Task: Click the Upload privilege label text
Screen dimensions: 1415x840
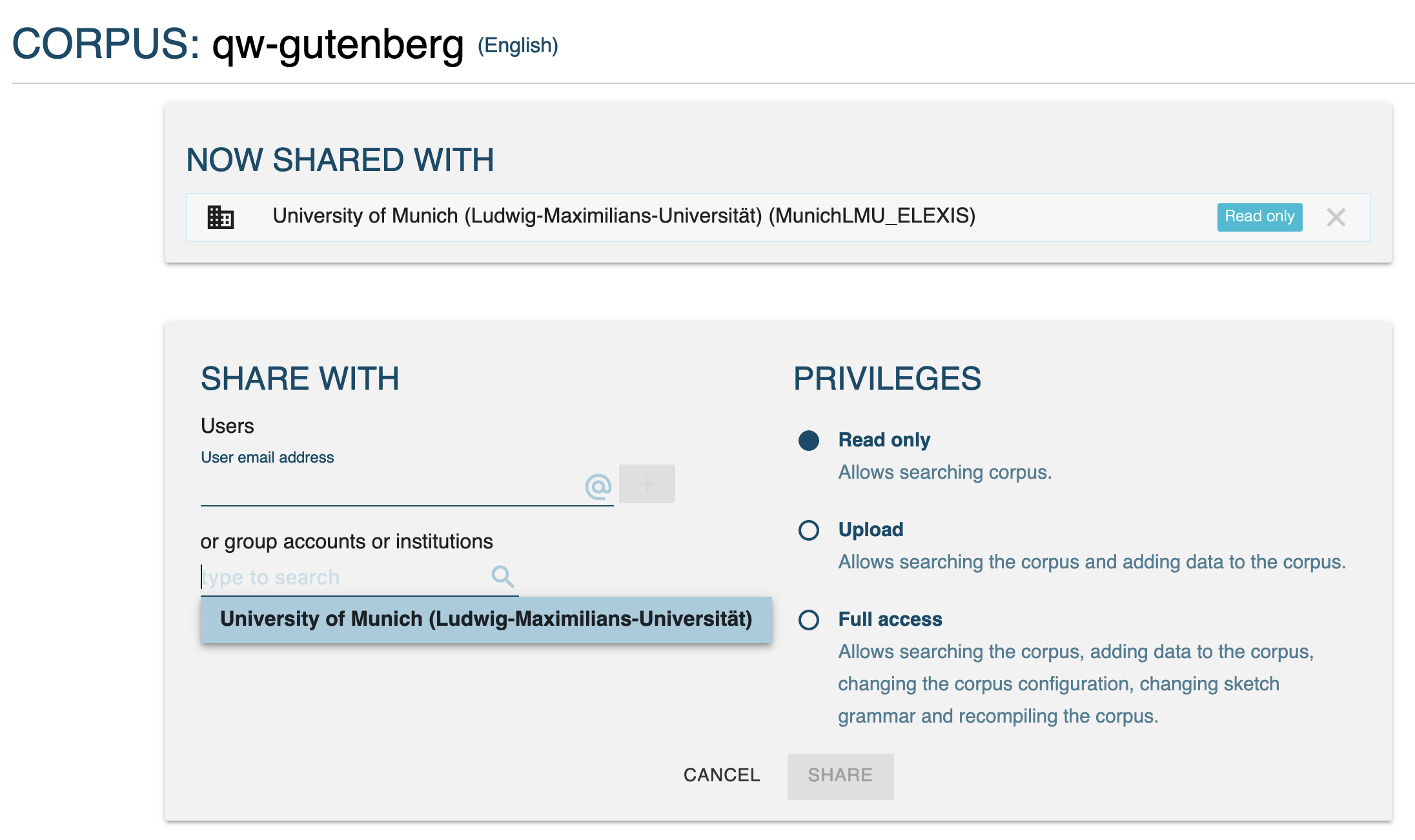Action: pyautogui.click(x=871, y=530)
